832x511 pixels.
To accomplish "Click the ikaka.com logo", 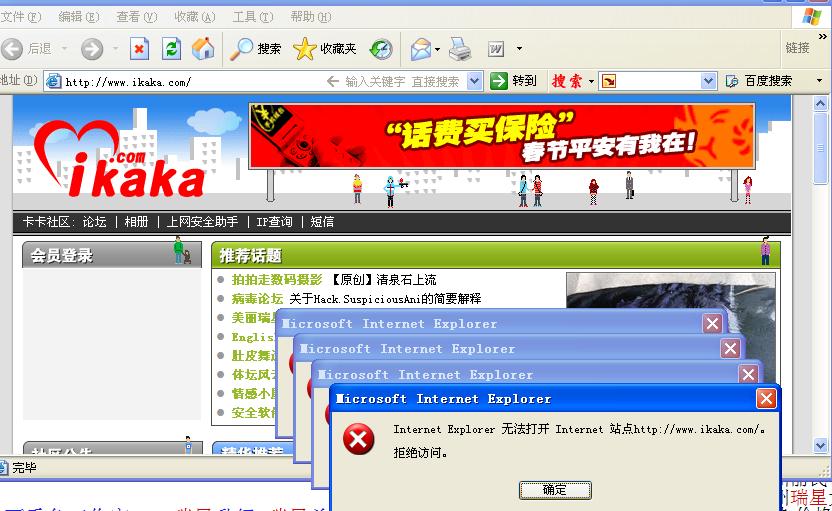I will tap(119, 159).
